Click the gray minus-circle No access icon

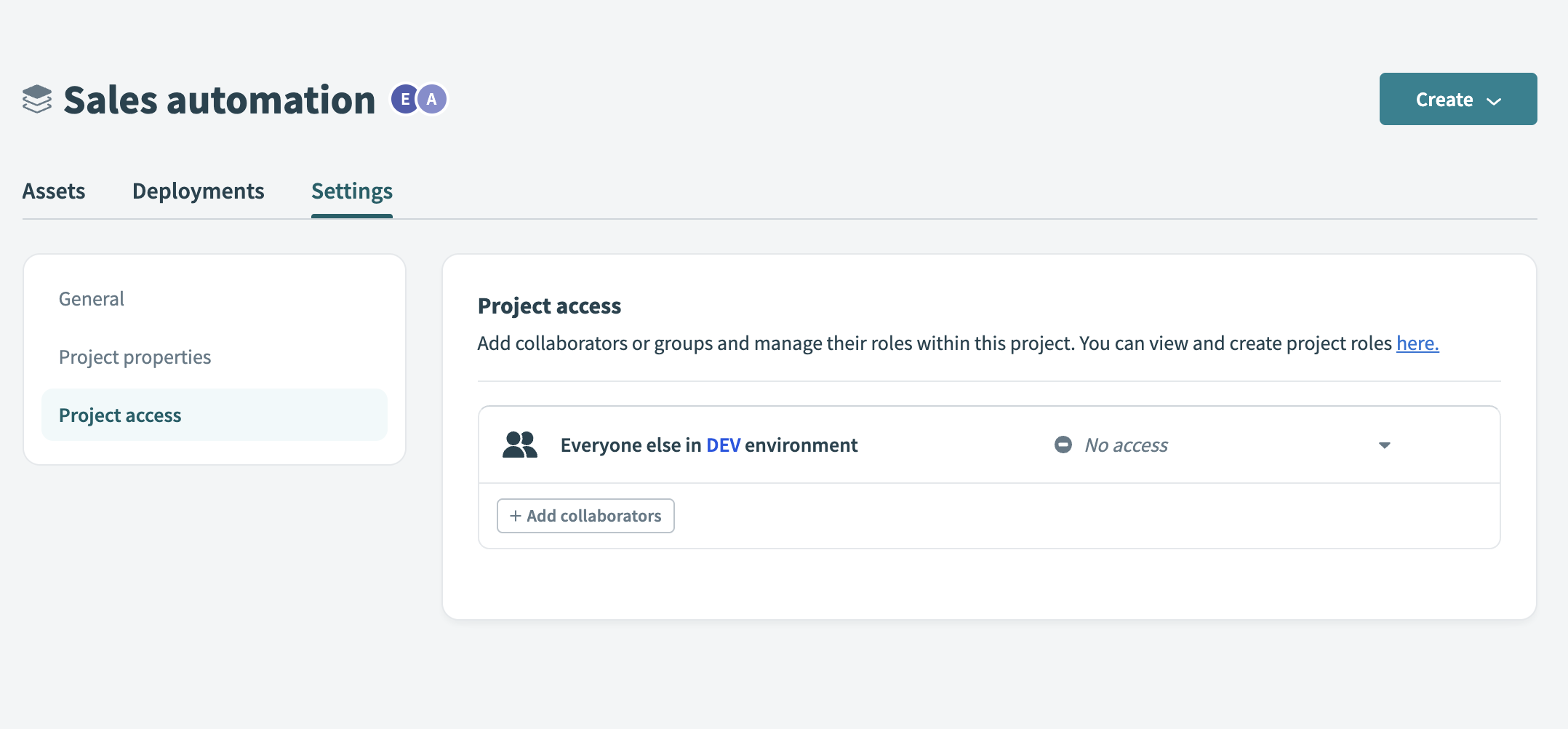pos(1063,445)
